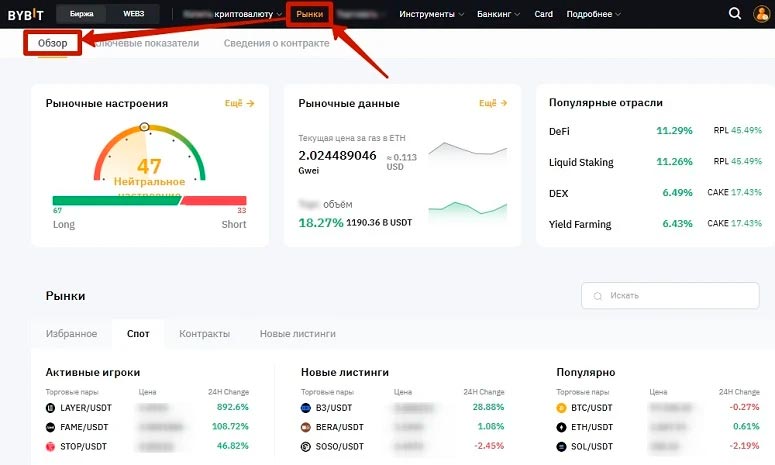Expand the Подробнее dropdown menu
Viewport: 775px width, 465px height.
(x=592, y=14)
